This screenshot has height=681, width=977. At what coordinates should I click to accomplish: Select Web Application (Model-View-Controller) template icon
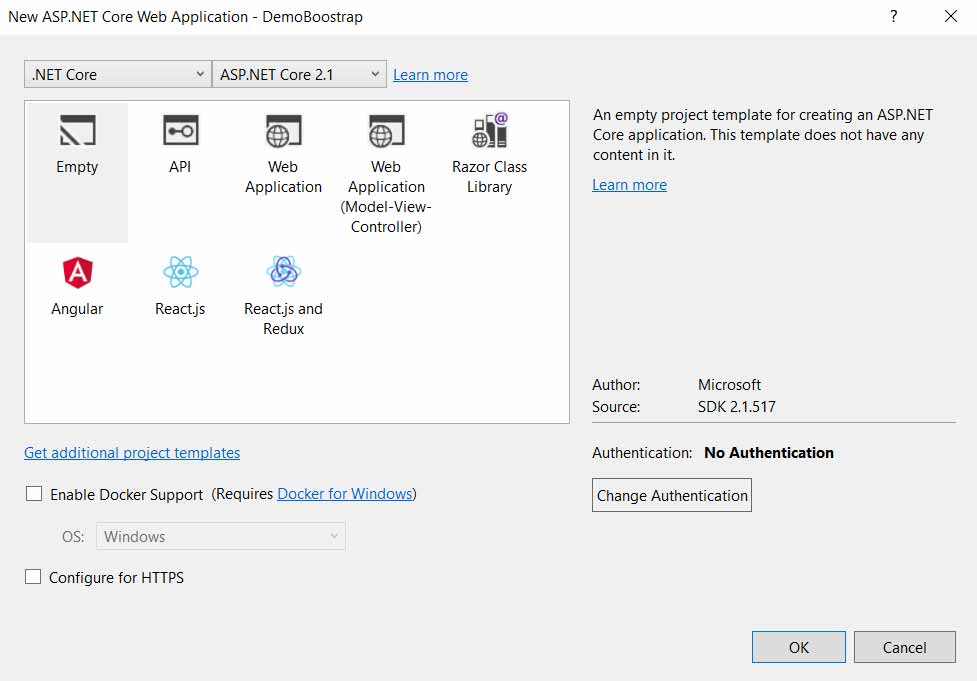(x=386, y=131)
